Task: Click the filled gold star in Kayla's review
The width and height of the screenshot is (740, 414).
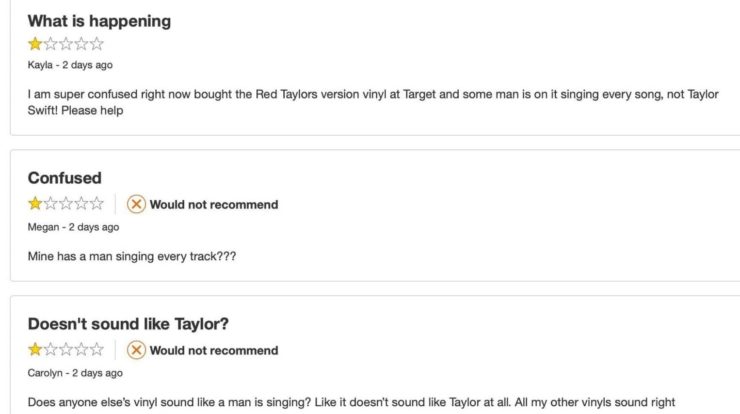Action: point(35,44)
